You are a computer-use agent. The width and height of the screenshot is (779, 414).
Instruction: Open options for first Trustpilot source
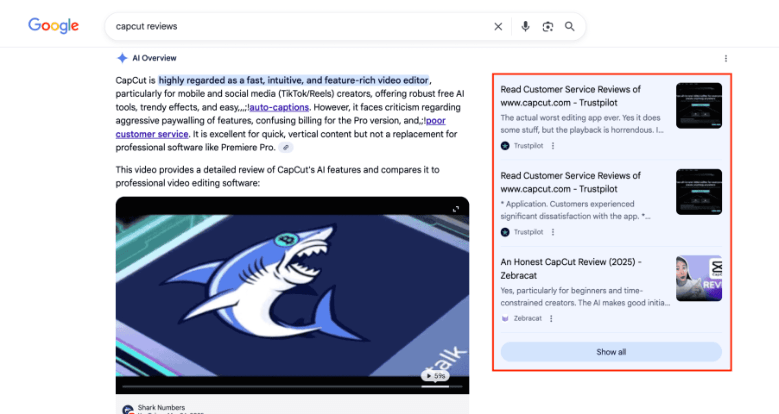(553, 146)
